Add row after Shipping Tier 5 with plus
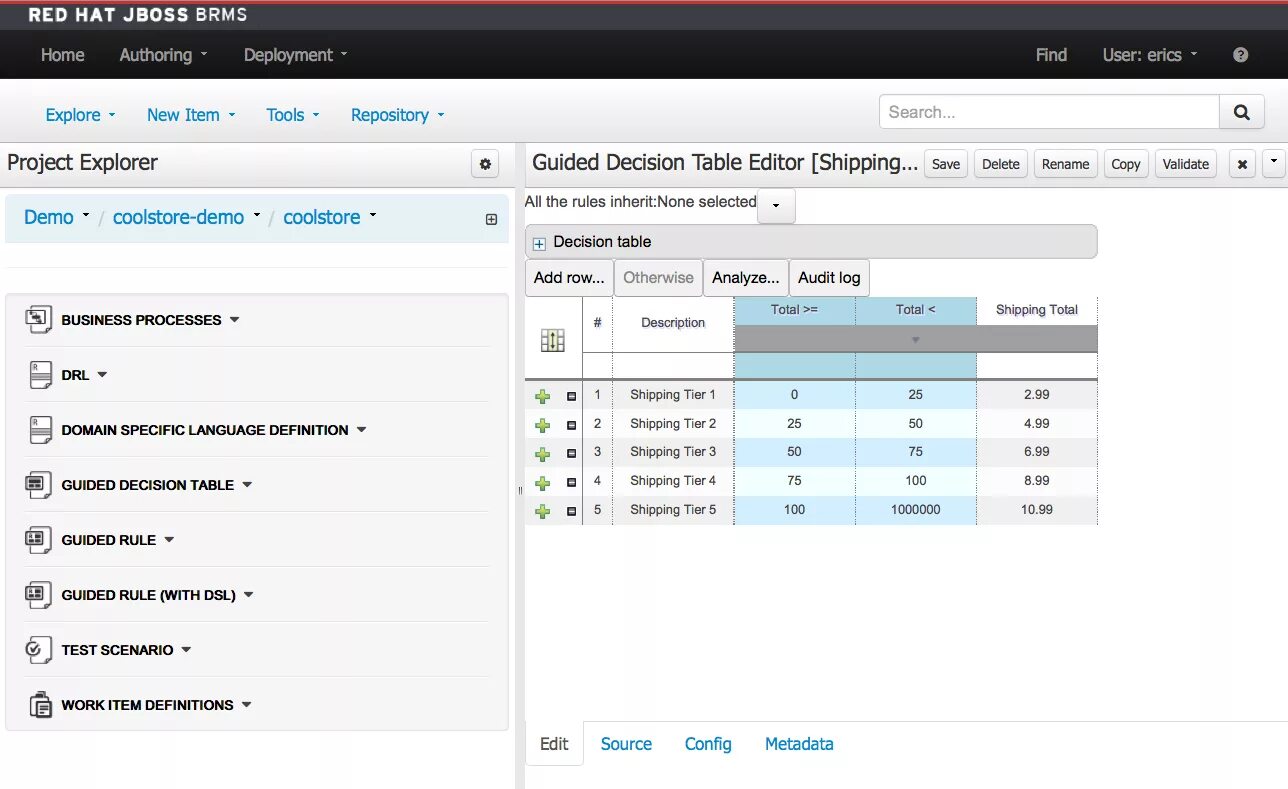 click(x=543, y=512)
